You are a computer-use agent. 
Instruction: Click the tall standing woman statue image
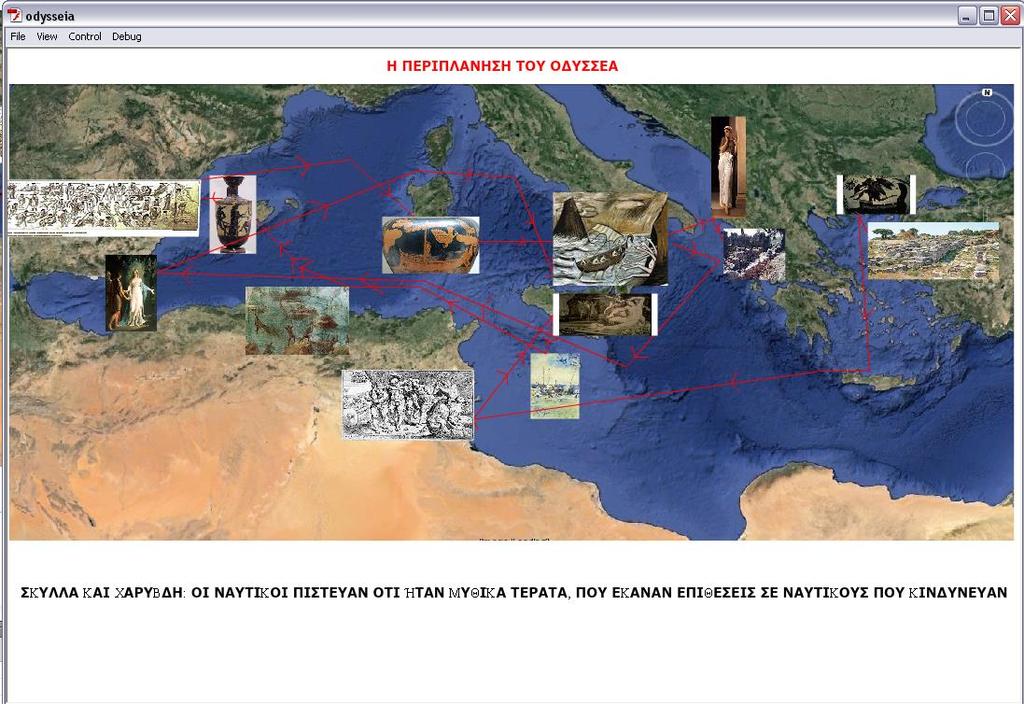pyautogui.click(x=728, y=167)
